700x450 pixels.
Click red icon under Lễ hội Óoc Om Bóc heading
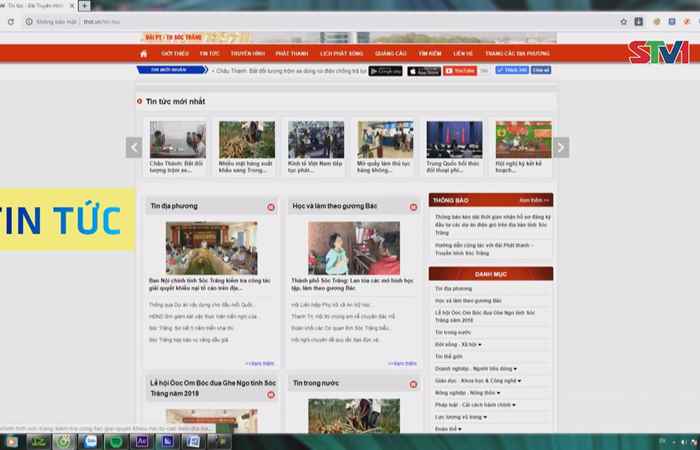coord(271,395)
